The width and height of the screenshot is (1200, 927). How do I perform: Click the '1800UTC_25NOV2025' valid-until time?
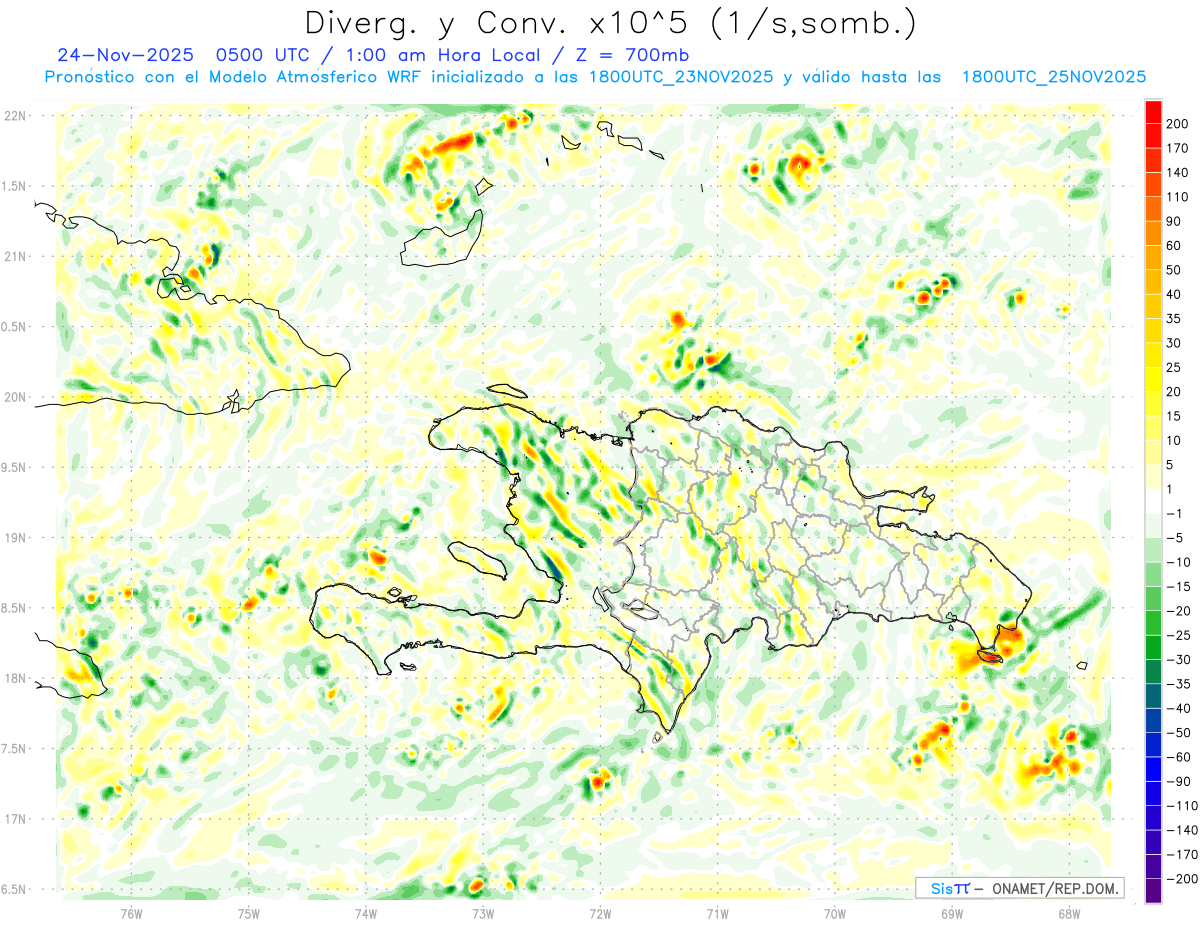tap(1053, 77)
